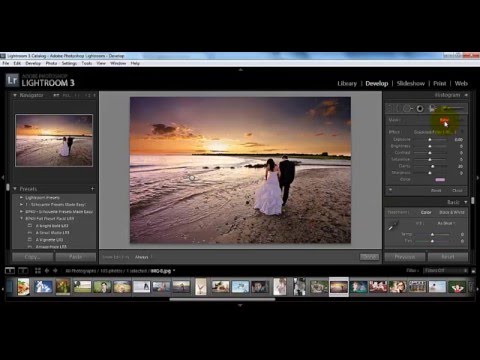Click Close in graduated filter panel
This screenshot has width=480, height=360.
click(457, 190)
